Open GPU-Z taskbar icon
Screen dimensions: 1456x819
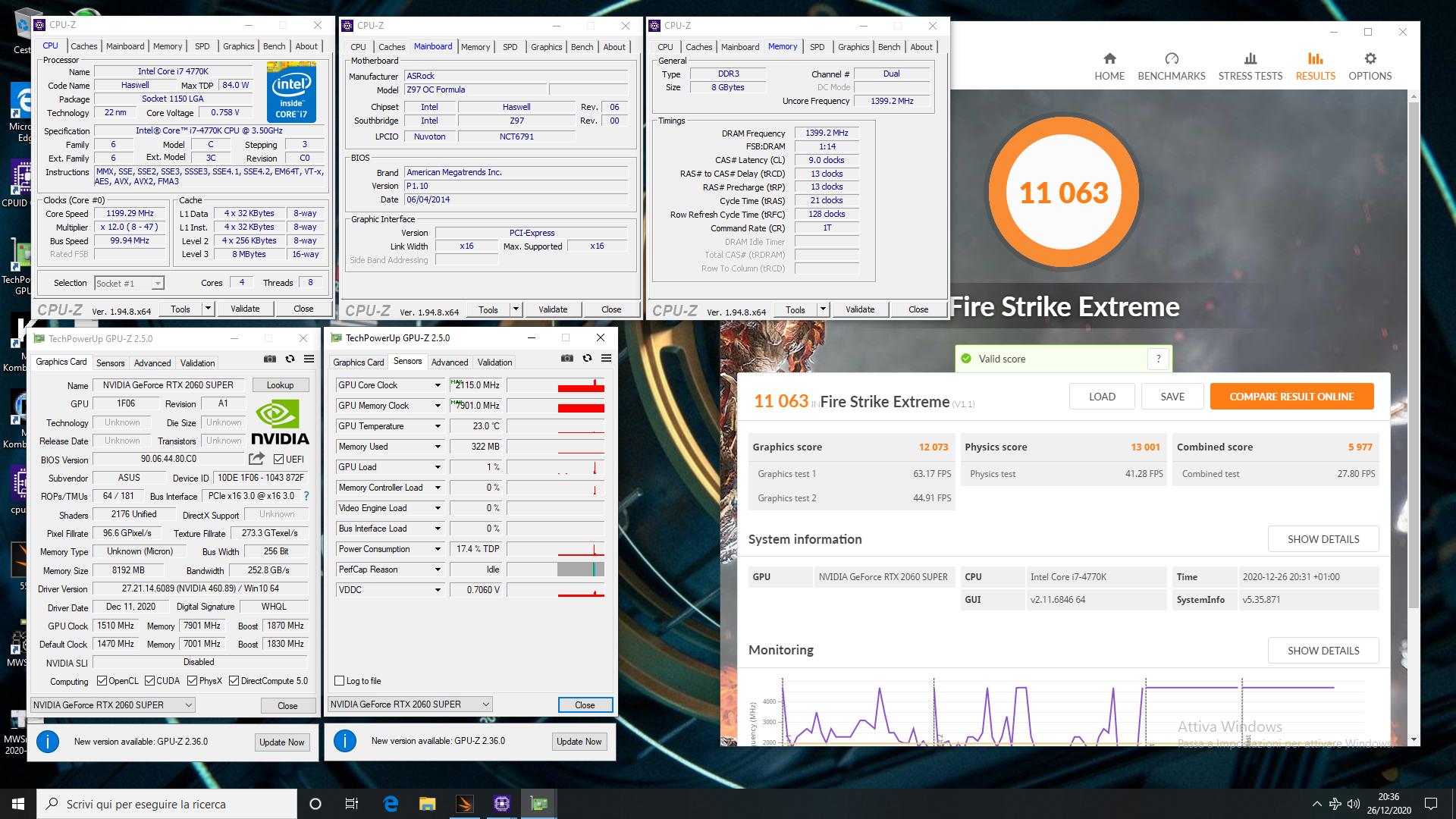tap(539, 804)
